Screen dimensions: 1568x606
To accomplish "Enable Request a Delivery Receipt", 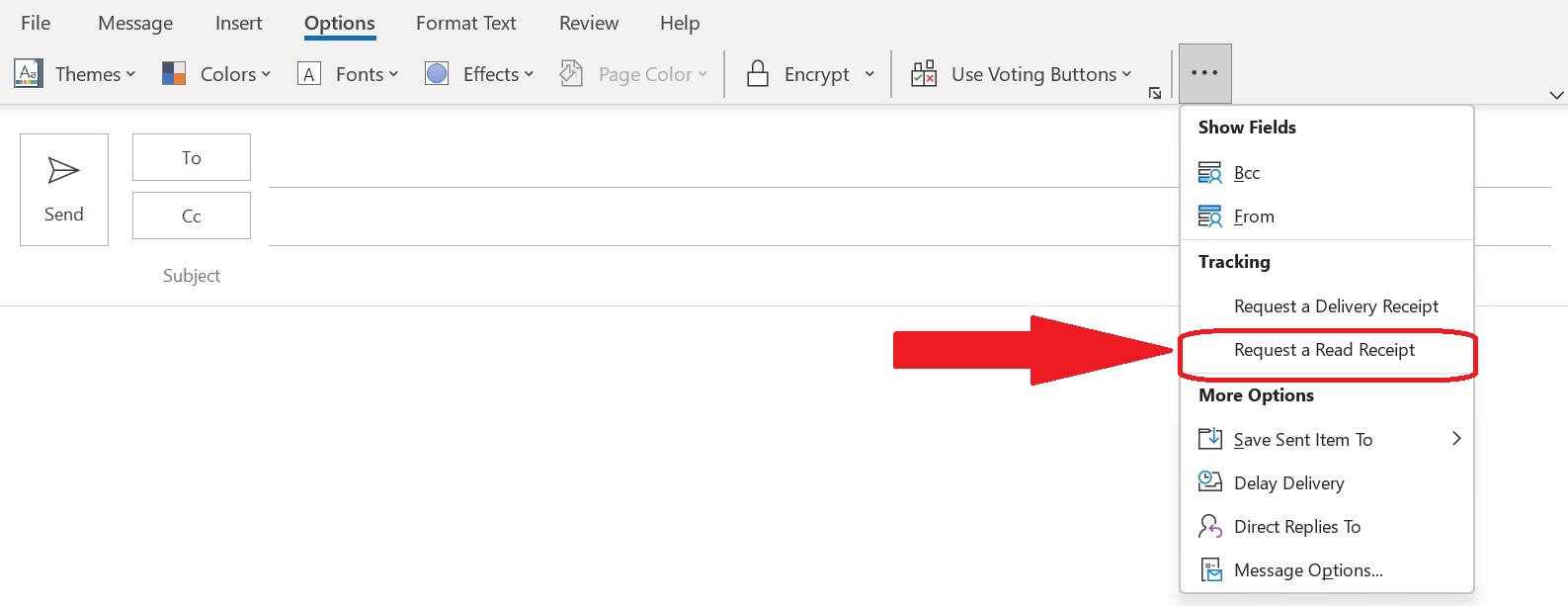I will point(1336,306).
